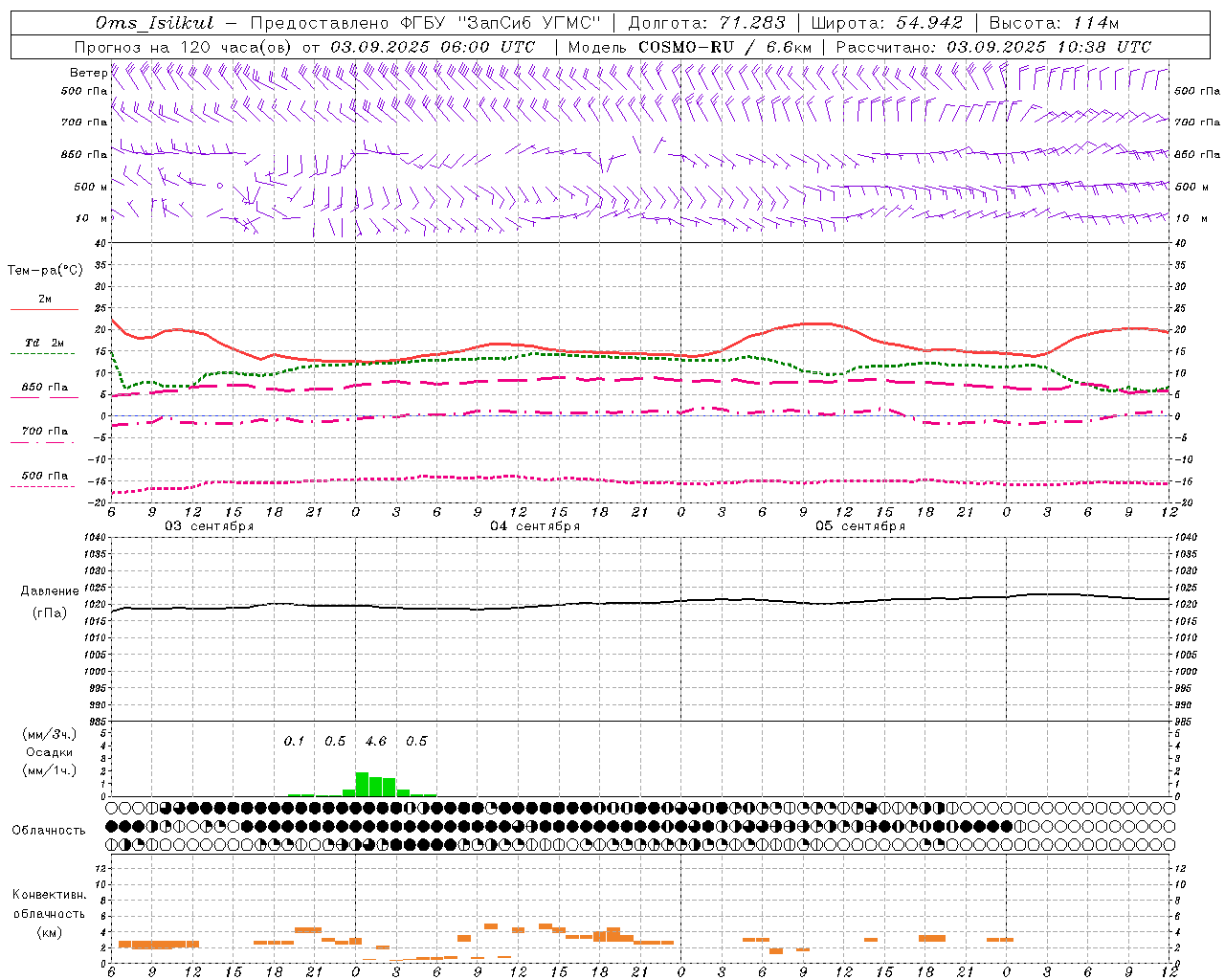Viewport: 1225px width, 980px height.
Task: Select the Высота: 114м elevation text
Action: click(x=1054, y=23)
